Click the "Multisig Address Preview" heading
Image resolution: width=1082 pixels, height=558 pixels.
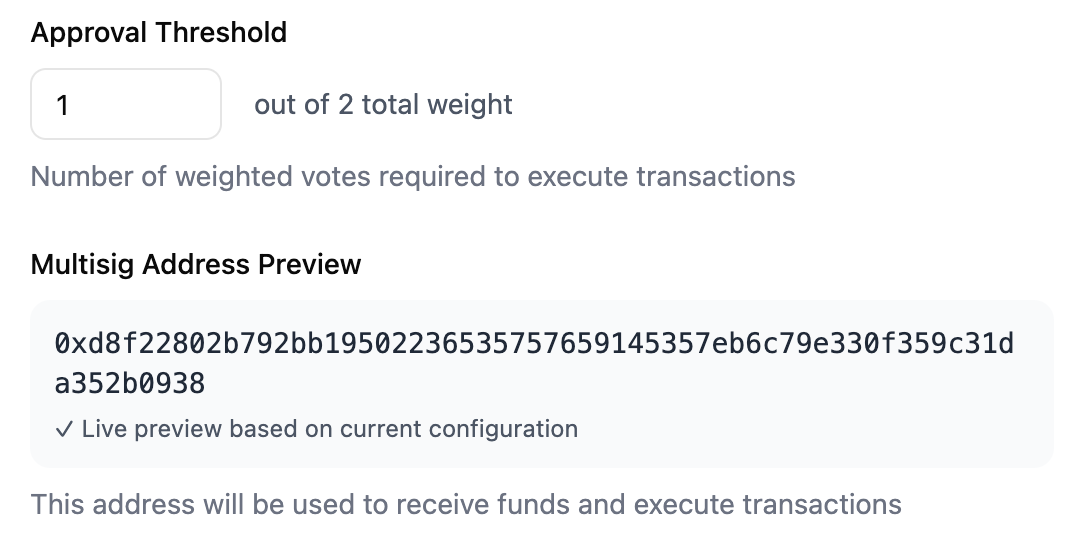[196, 264]
